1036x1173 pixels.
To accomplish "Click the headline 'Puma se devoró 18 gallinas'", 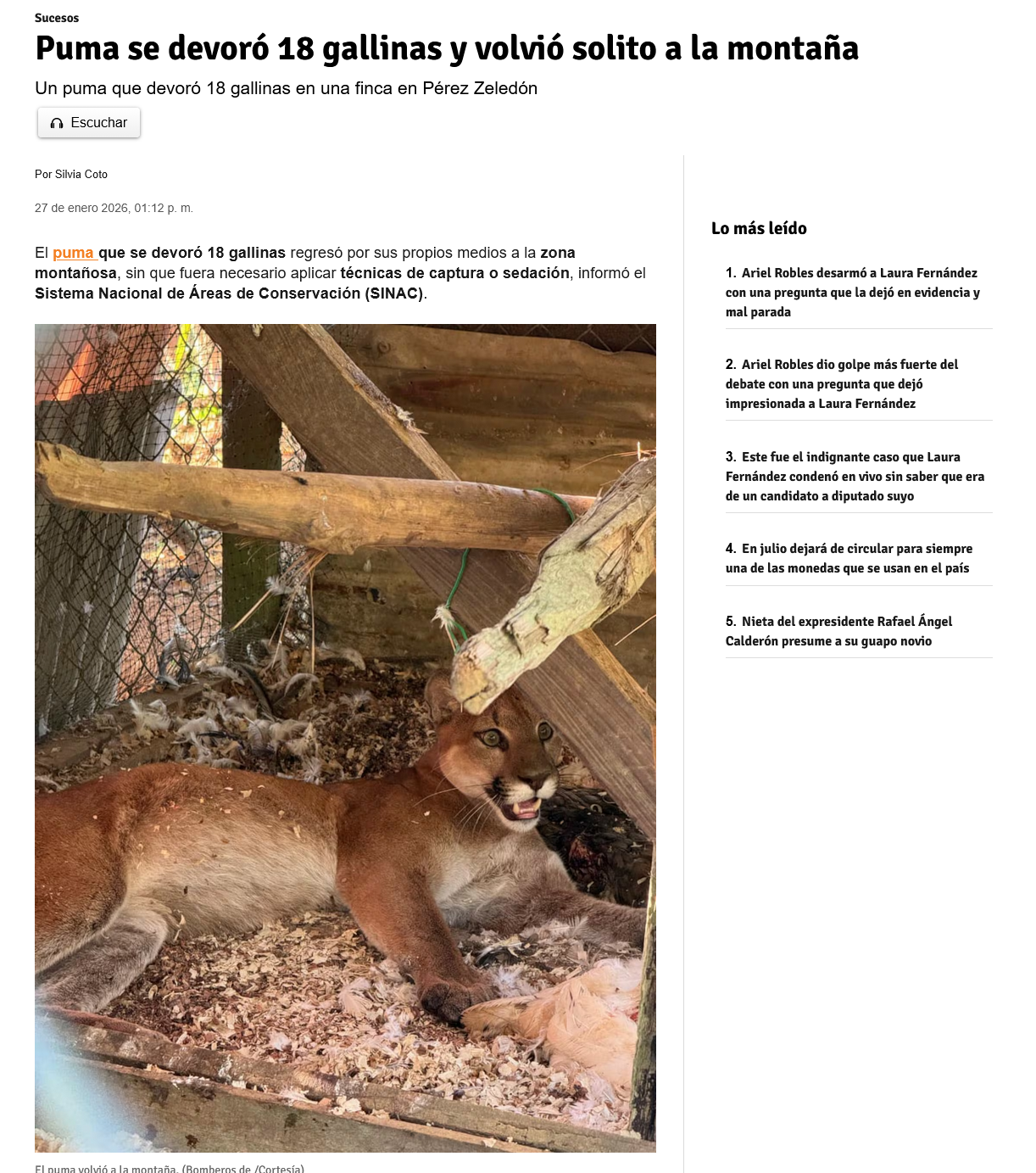I will tap(447, 48).
